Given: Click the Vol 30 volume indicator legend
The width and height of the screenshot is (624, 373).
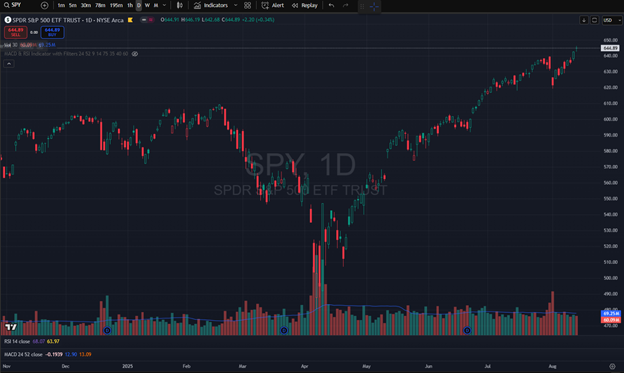Looking at the screenshot, I should click(11, 45).
